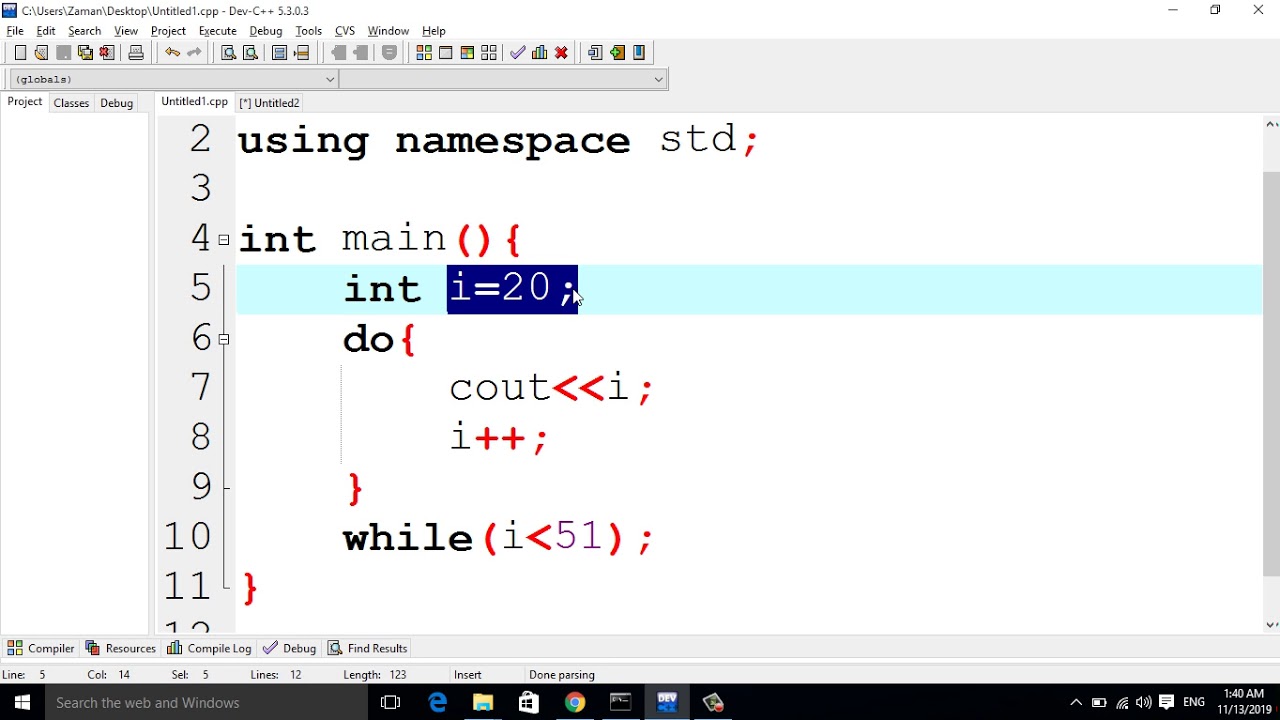Click the indent left toolbar icon
This screenshot has width=1280, height=720.
pyautogui.click(x=339, y=53)
